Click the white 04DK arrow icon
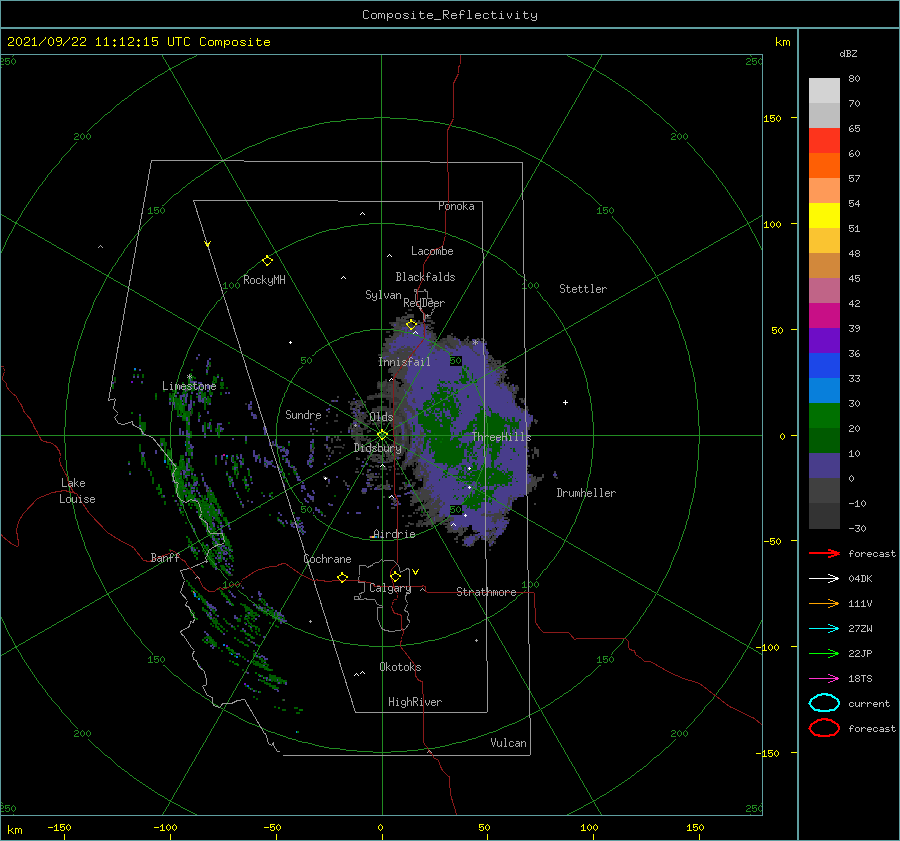Screen dimensions: 900x841 [824, 578]
